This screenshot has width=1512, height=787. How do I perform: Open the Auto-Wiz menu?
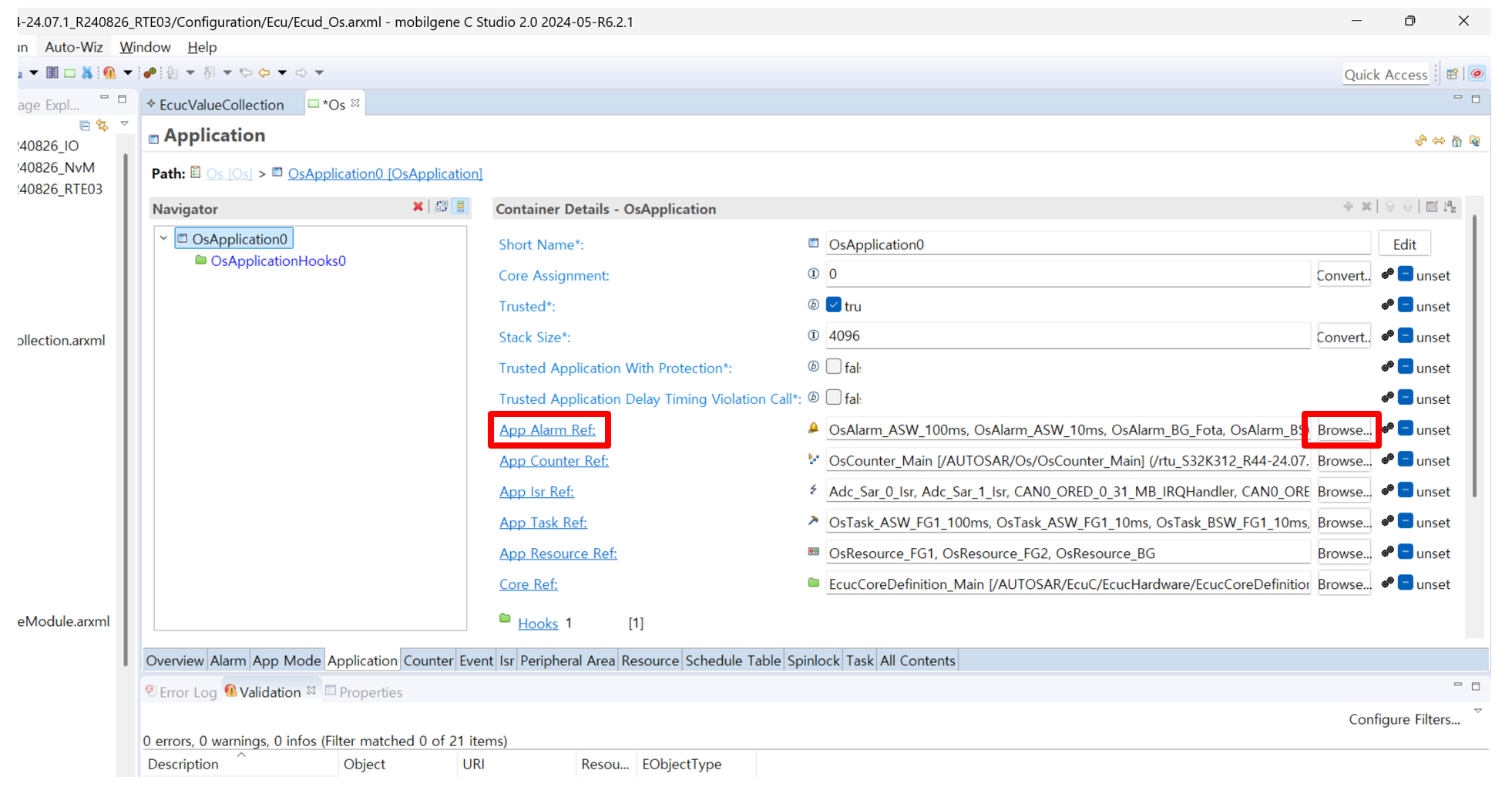[x=73, y=47]
